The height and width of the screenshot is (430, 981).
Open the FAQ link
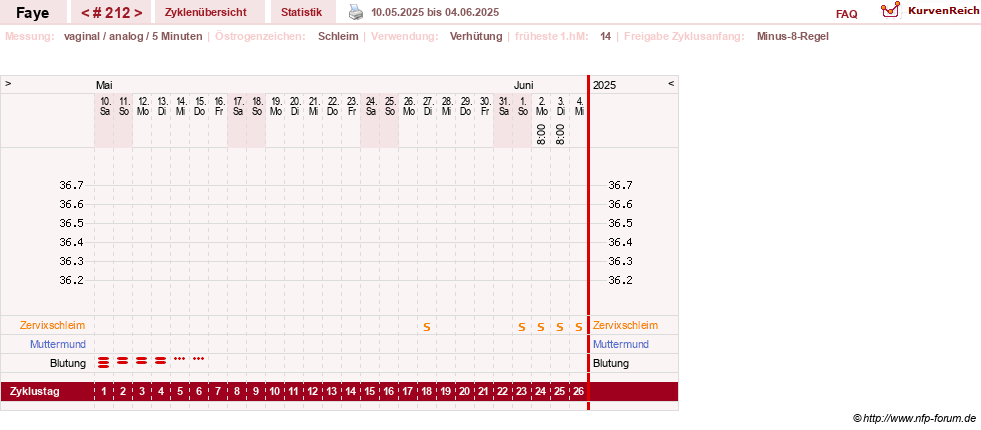click(846, 14)
